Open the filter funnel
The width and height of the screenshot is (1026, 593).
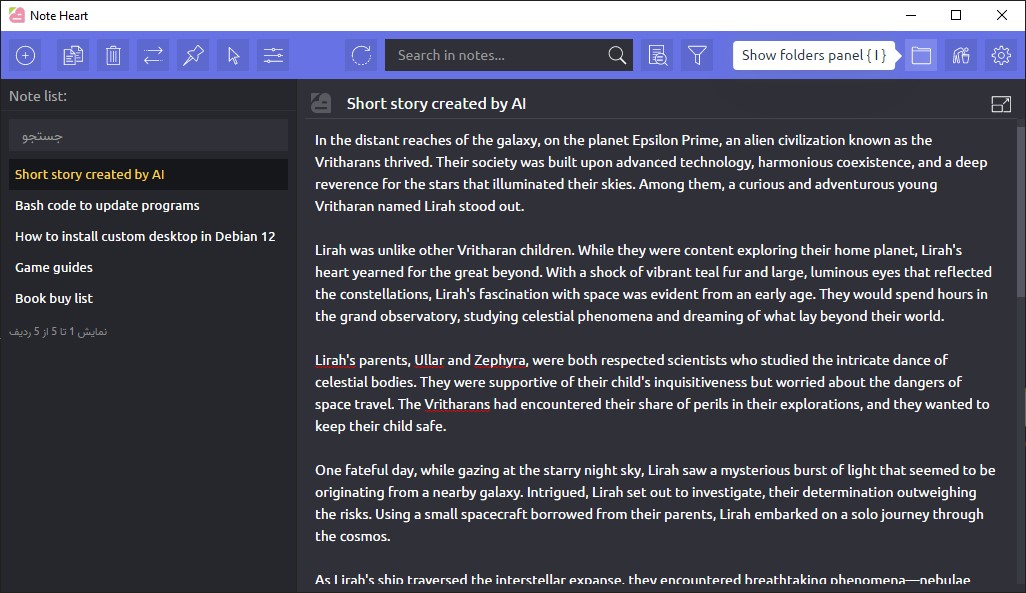pyautogui.click(x=698, y=56)
